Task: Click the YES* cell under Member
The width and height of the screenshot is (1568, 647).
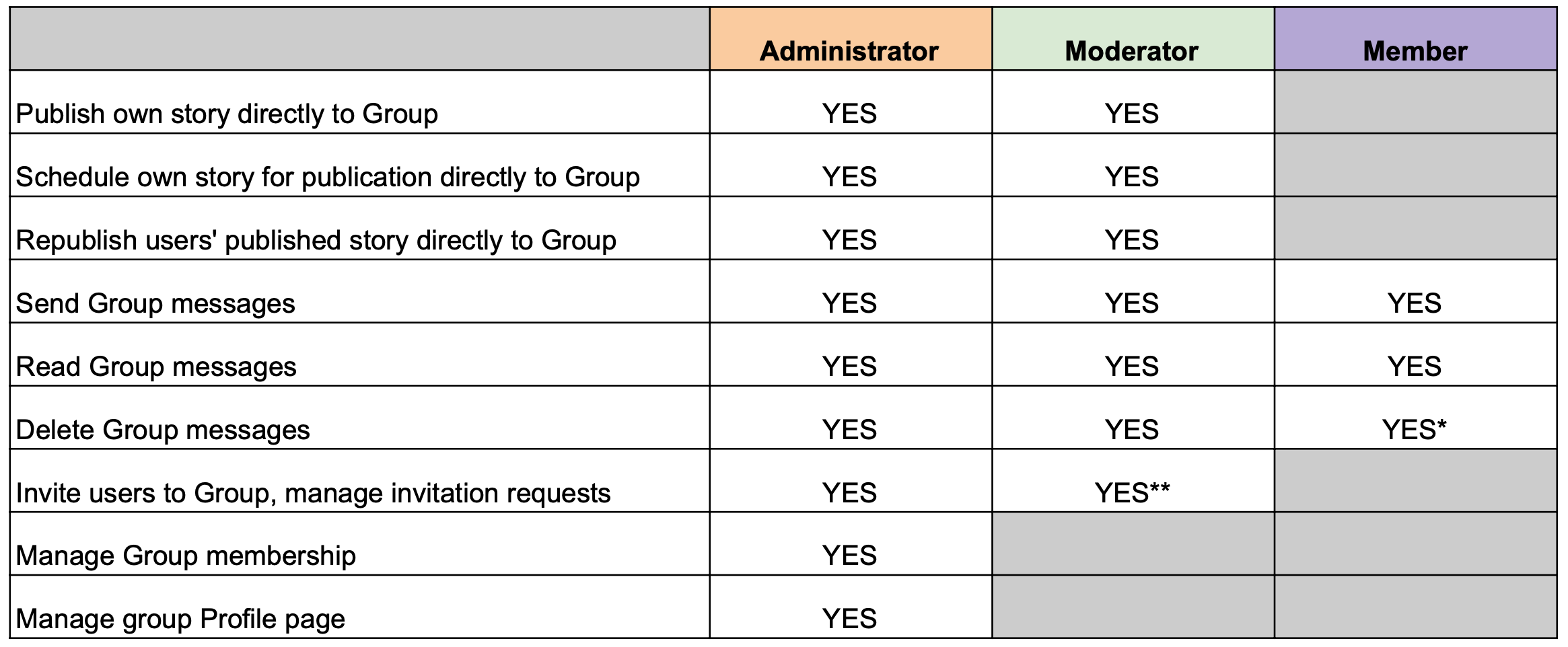Action: click(x=1415, y=418)
